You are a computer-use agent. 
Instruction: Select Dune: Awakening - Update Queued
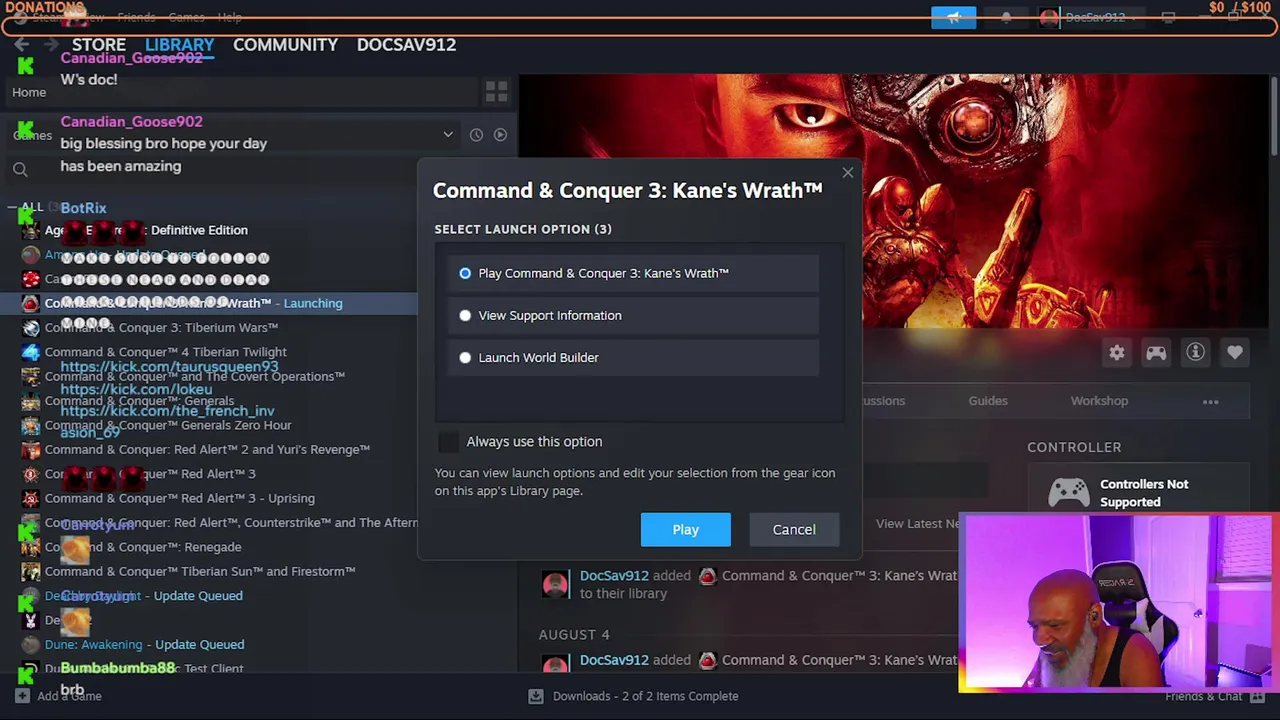coord(144,644)
